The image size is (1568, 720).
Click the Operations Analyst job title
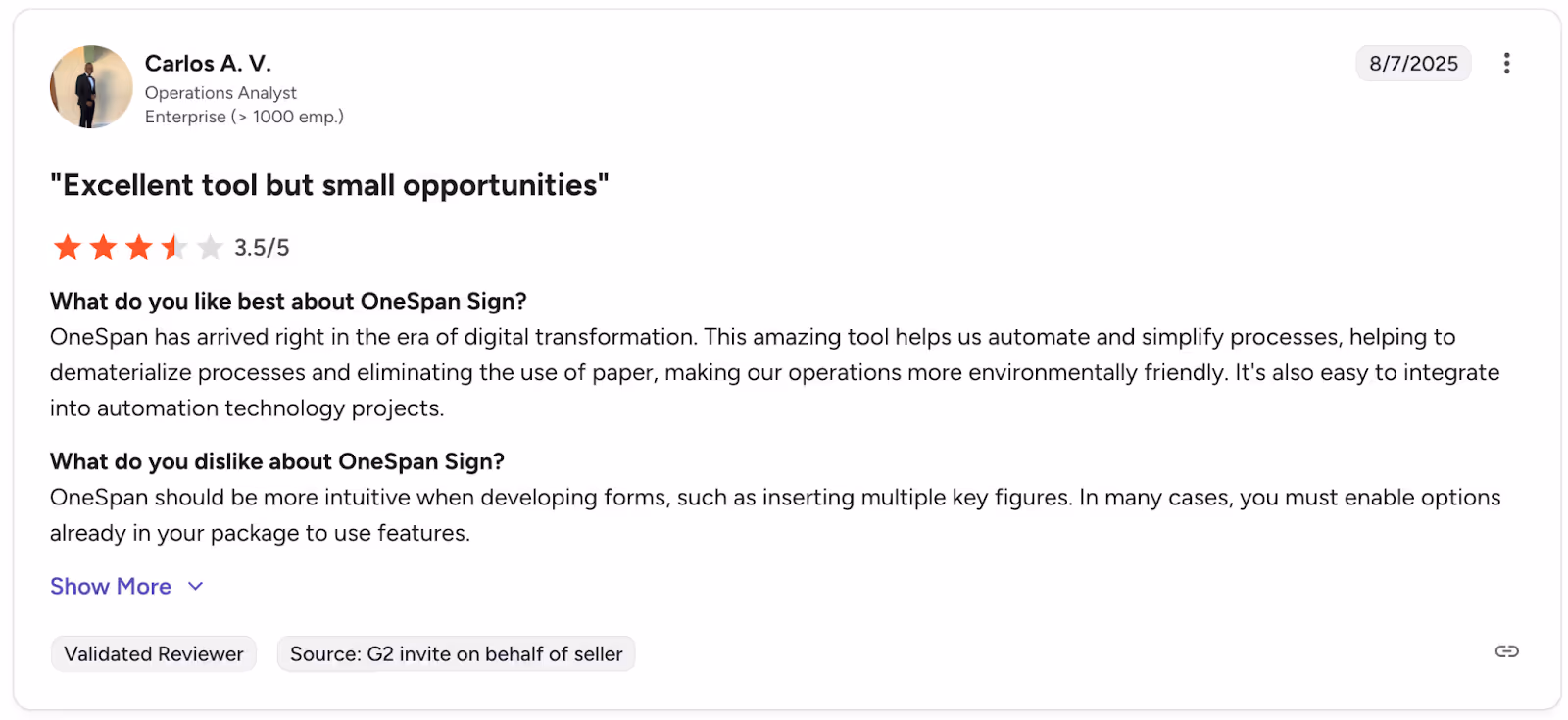220,92
